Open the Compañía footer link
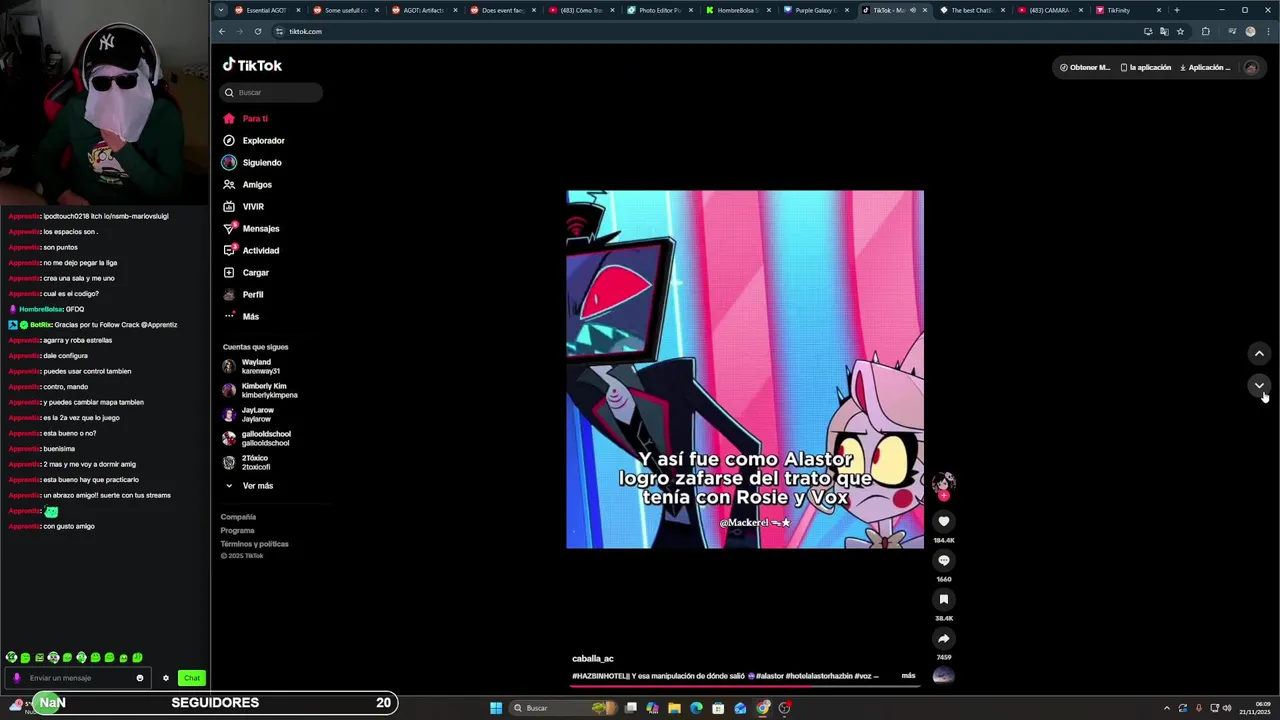 click(x=238, y=517)
